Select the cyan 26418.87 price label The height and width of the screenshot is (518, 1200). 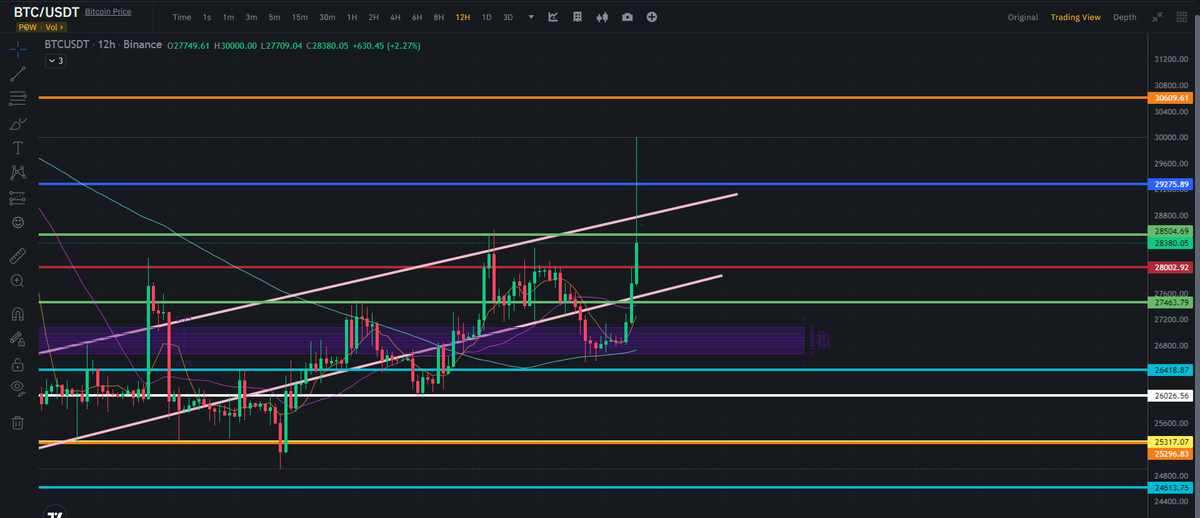tap(1171, 370)
